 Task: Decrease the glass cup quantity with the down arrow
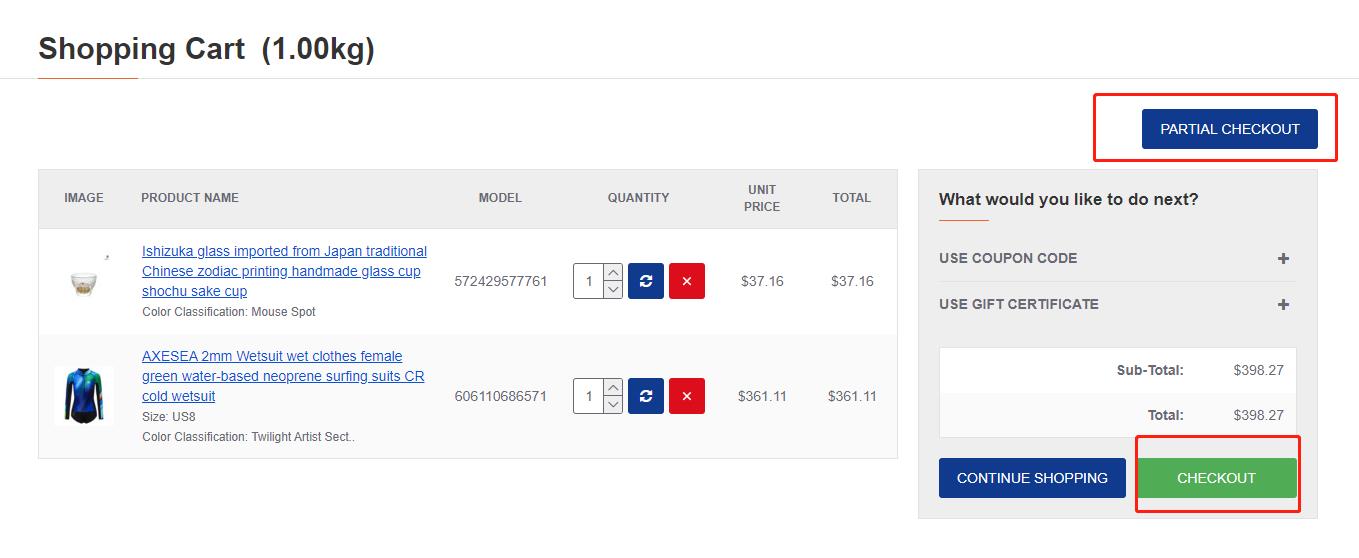[x=613, y=290]
